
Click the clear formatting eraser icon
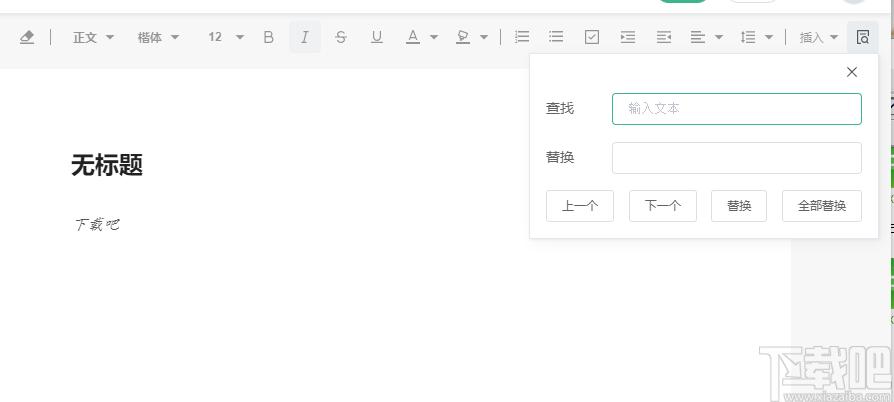click(27, 37)
